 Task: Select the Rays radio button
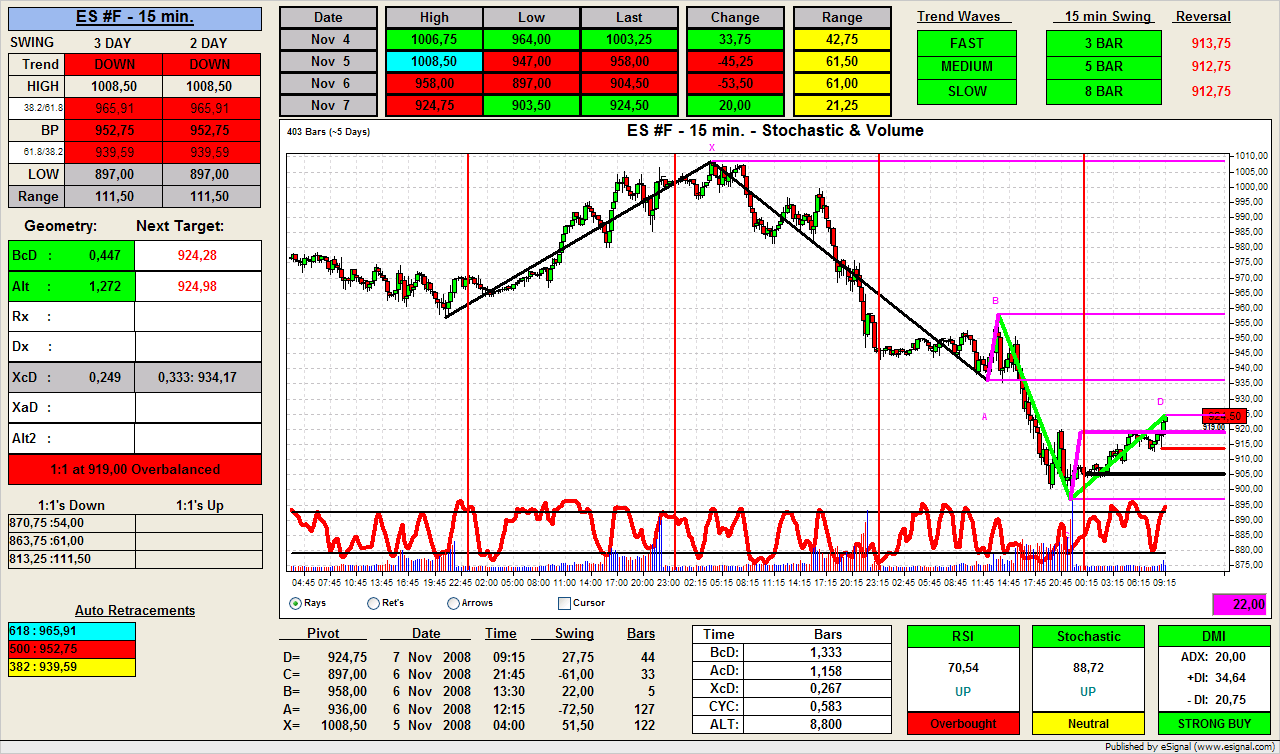tap(296, 603)
